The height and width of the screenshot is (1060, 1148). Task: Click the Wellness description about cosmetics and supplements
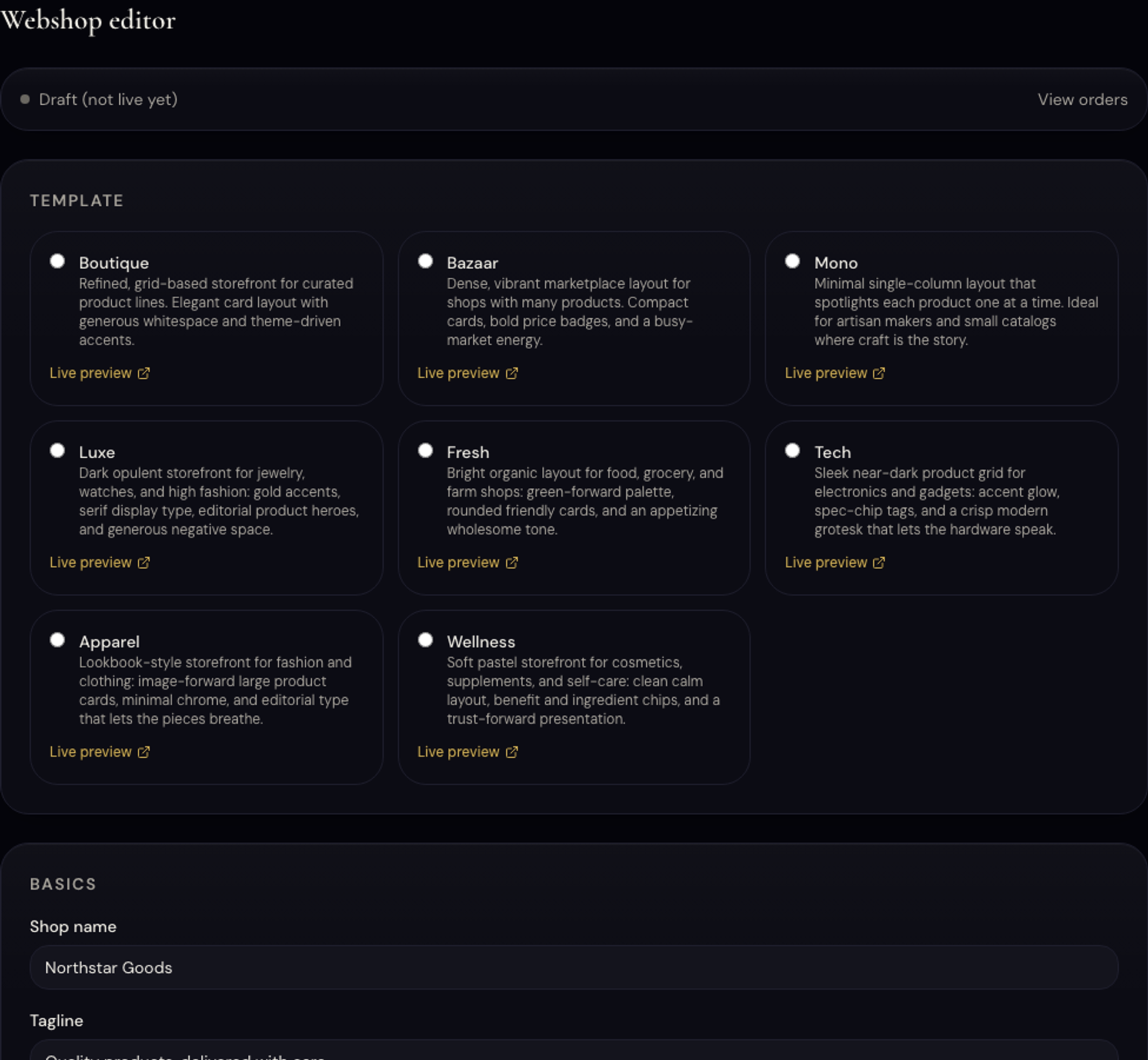tap(583, 691)
